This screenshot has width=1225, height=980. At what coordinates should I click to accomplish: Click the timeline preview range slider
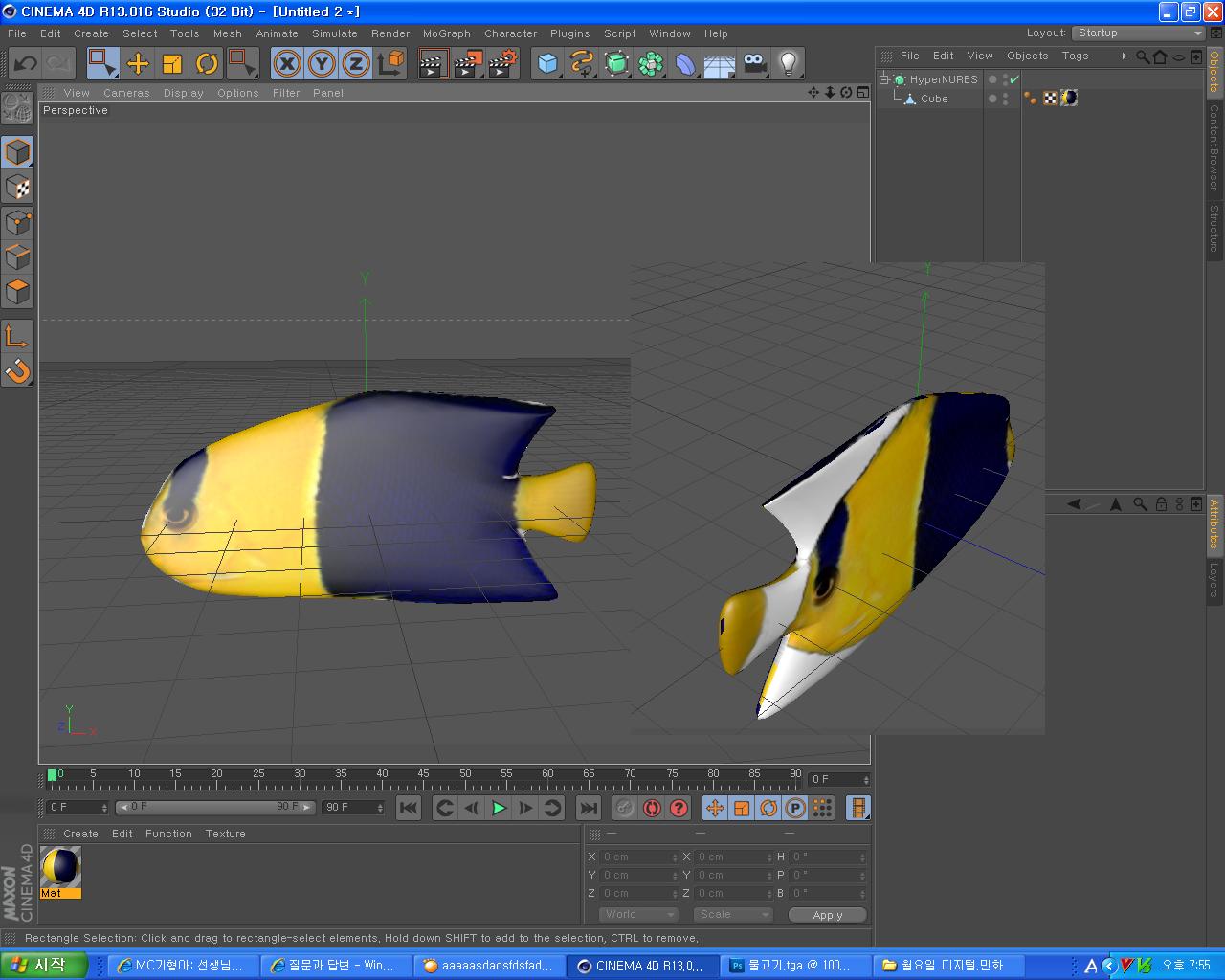[214, 808]
